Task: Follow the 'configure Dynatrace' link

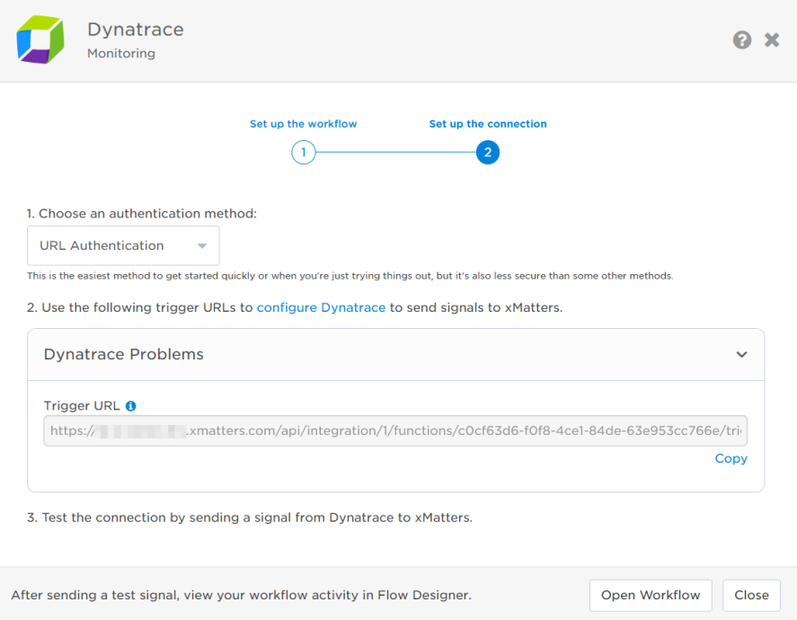Action: tap(321, 308)
